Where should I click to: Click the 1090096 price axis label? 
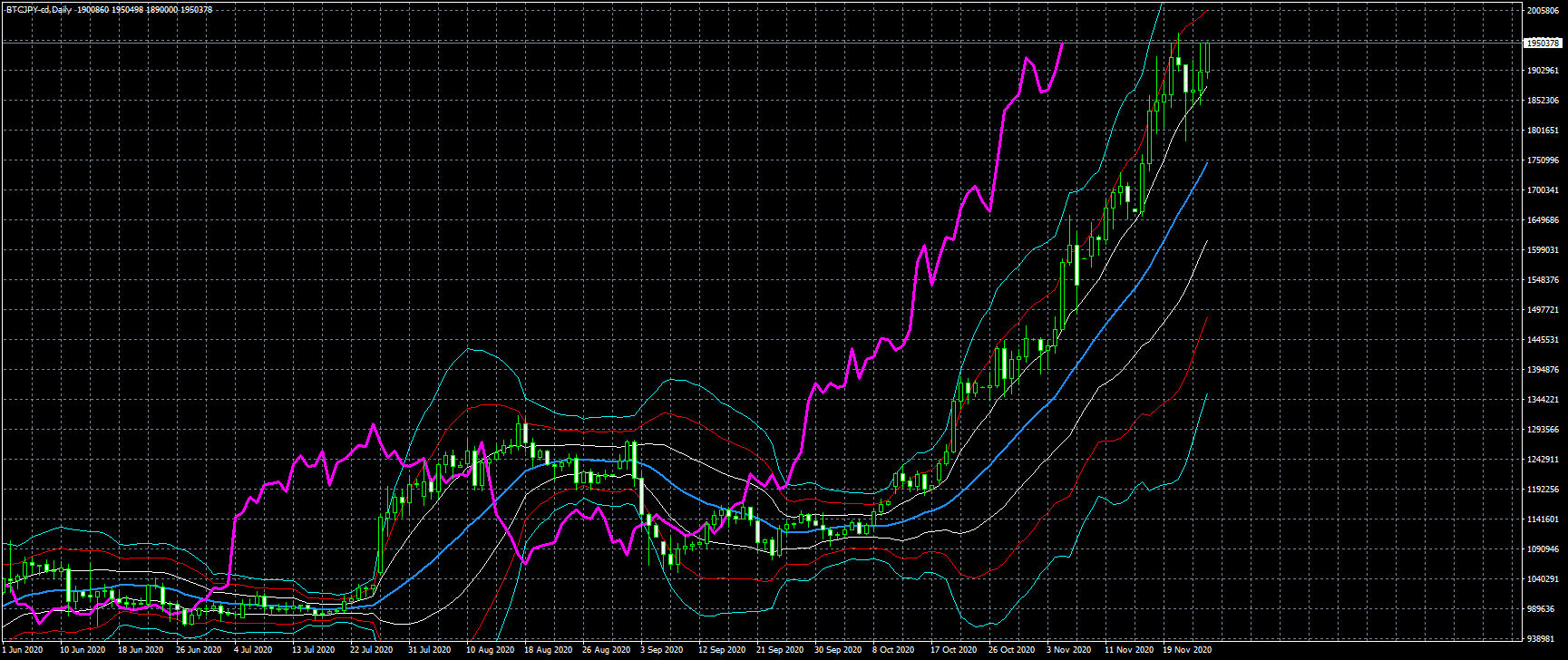click(x=1542, y=549)
